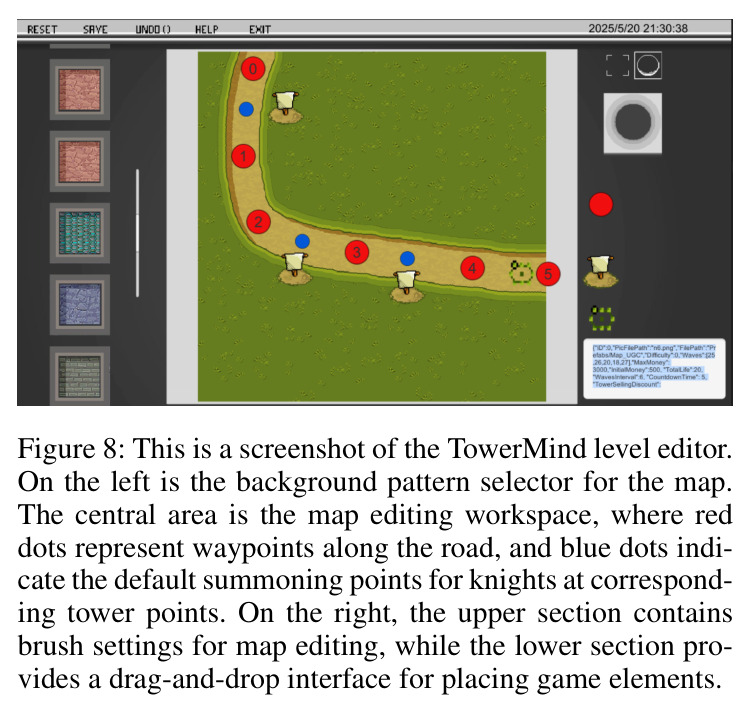Choose the blue stone background tile
The image size is (749, 711).
[x=80, y=305]
